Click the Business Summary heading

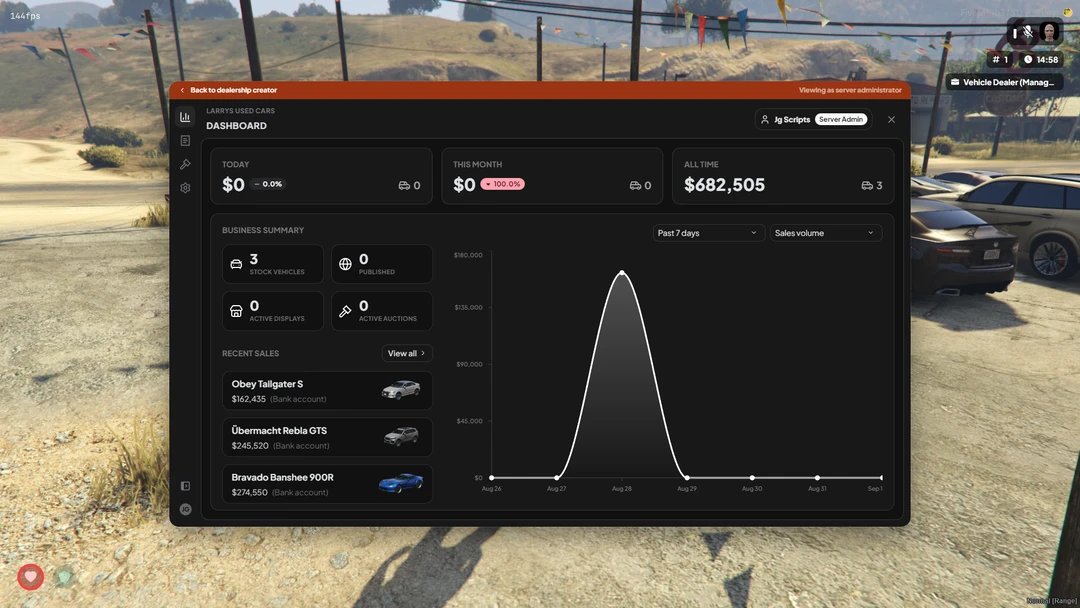(263, 230)
